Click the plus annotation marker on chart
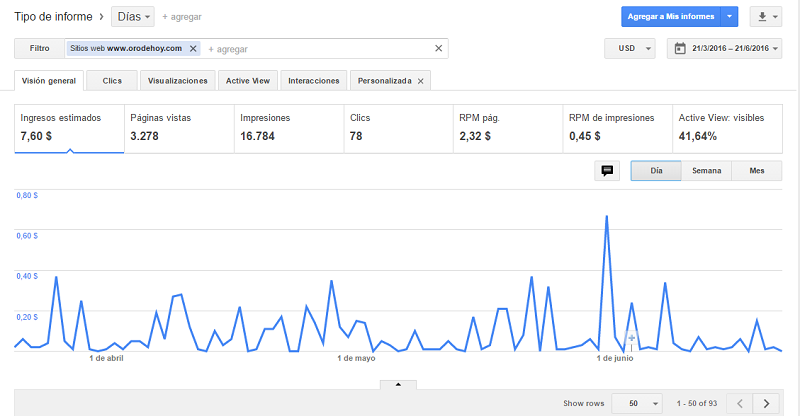The height and width of the screenshot is (416, 800). 632,338
